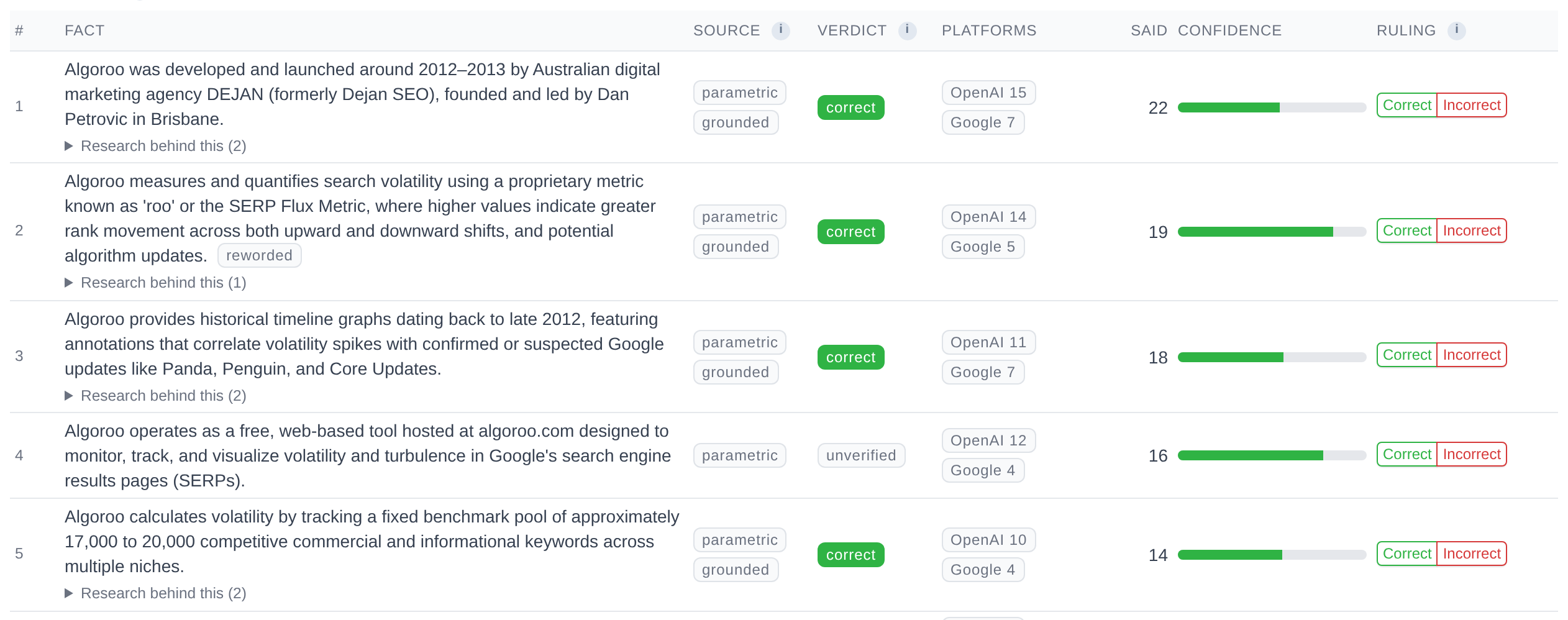
Task: Mark fact 3 ruling as Correct
Action: pyautogui.click(x=1406, y=355)
